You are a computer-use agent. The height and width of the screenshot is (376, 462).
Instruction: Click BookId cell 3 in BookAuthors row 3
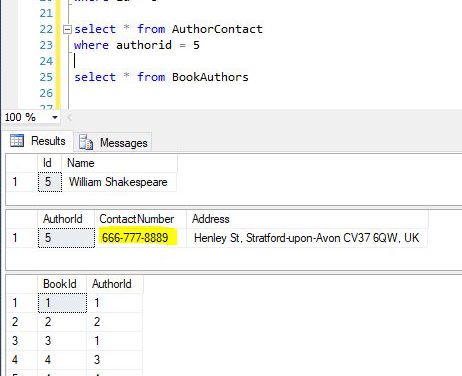(x=62, y=341)
